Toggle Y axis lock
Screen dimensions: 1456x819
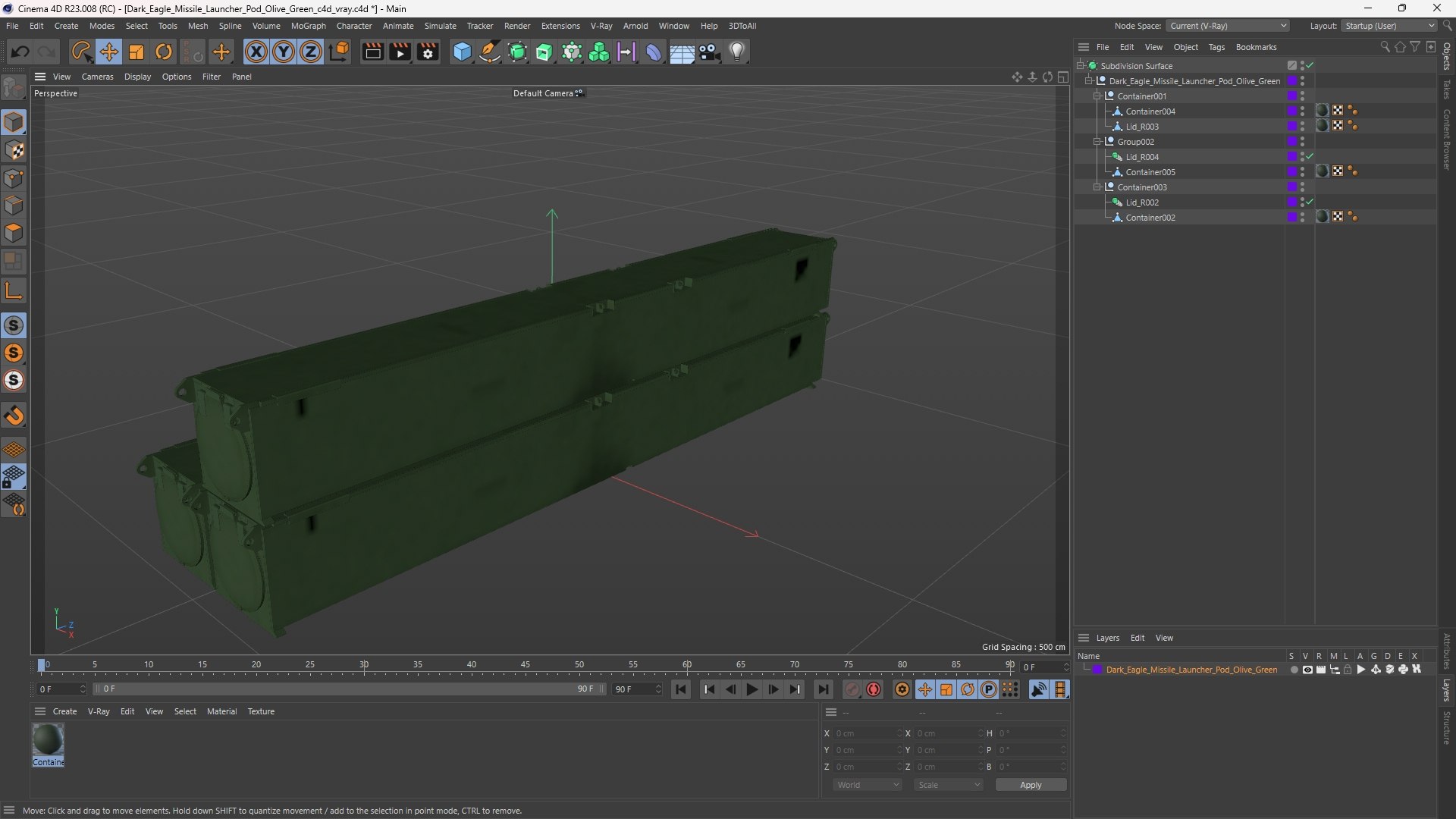284,52
